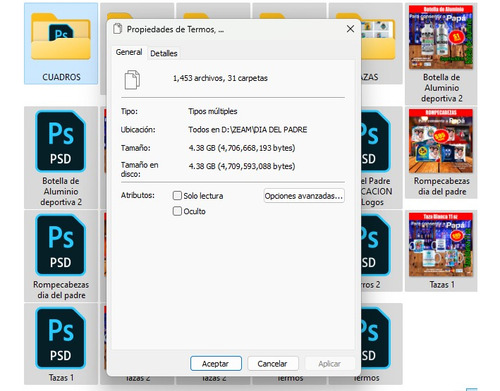Select the Botella de Aluminio deportiva 2 PSD file
Image resolution: width=500 pixels, height=391 pixels.
click(61, 157)
